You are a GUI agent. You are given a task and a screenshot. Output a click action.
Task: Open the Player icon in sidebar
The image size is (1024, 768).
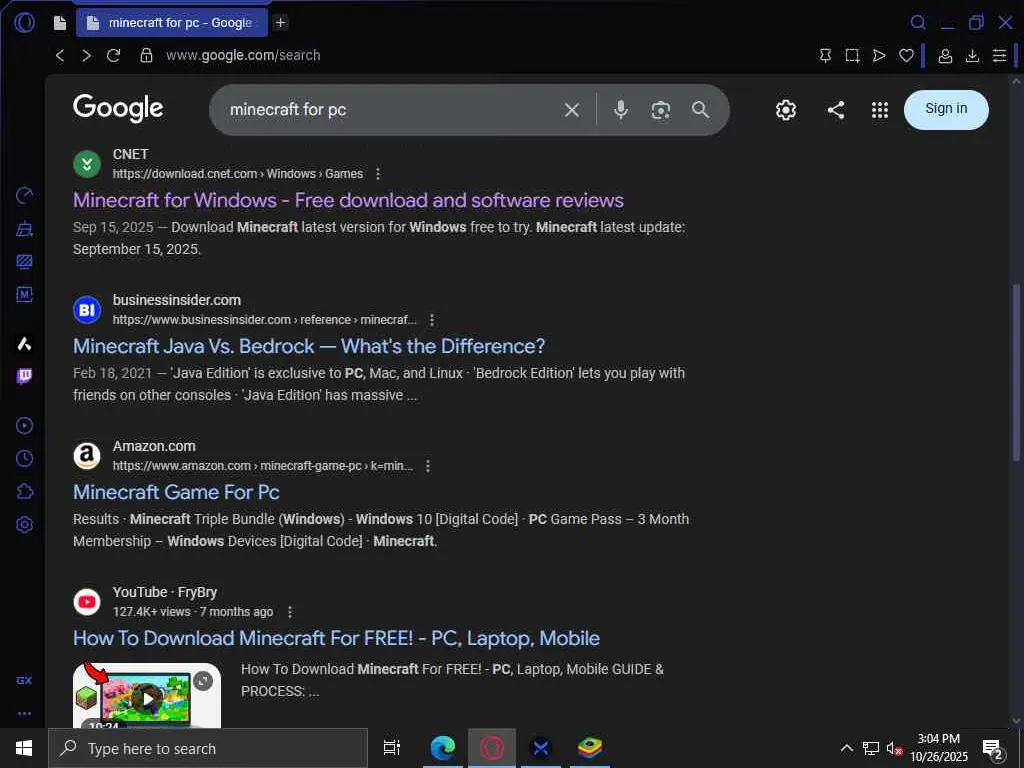click(24, 426)
